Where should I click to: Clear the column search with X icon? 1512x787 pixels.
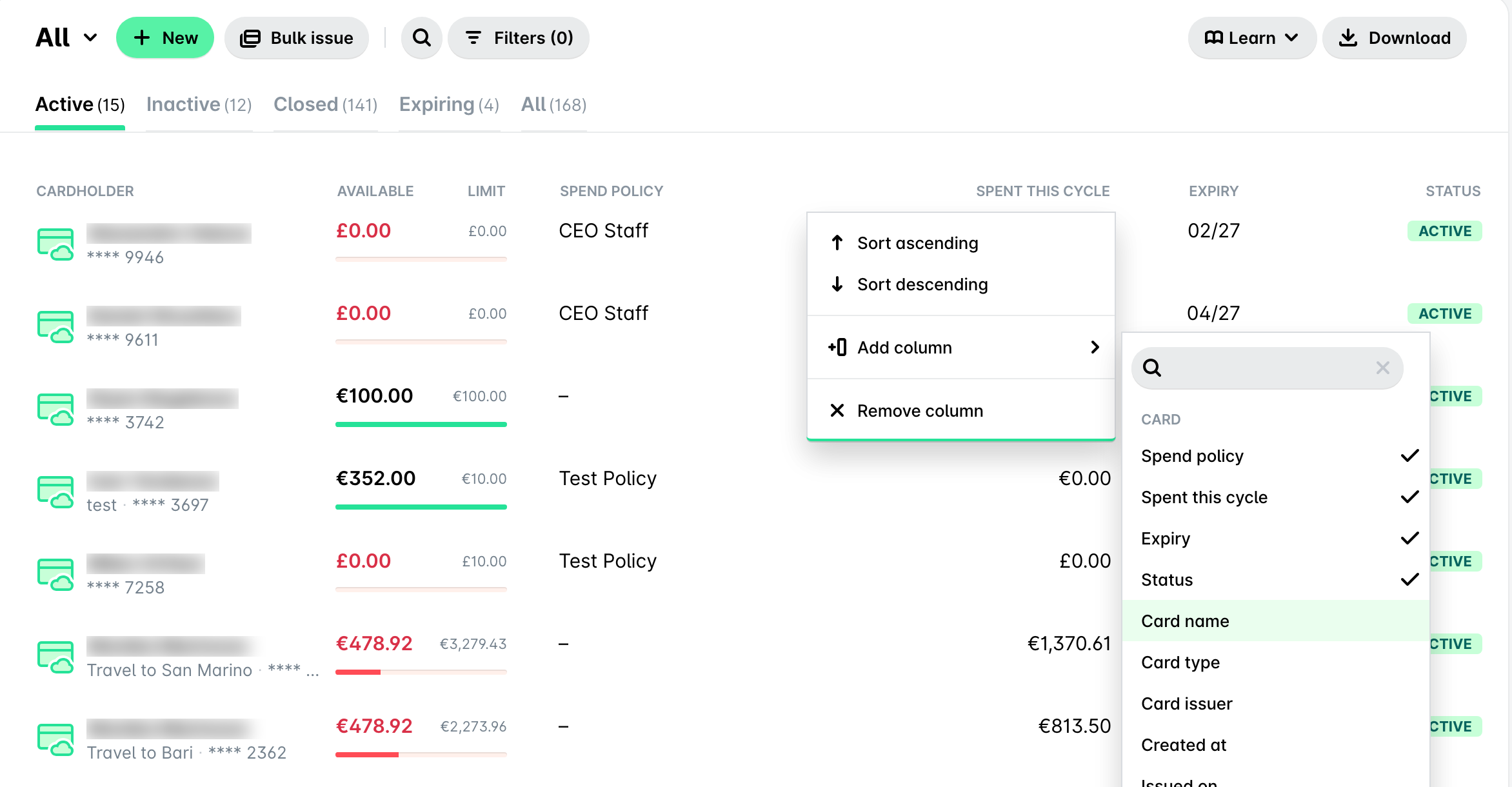coord(1382,368)
